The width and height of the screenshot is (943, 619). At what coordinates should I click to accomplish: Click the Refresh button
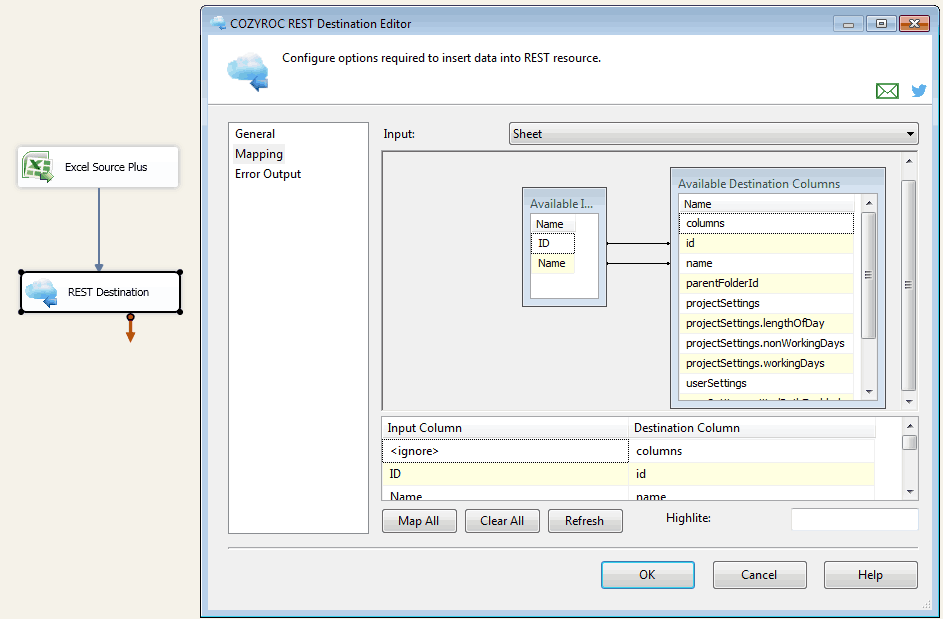585,521
